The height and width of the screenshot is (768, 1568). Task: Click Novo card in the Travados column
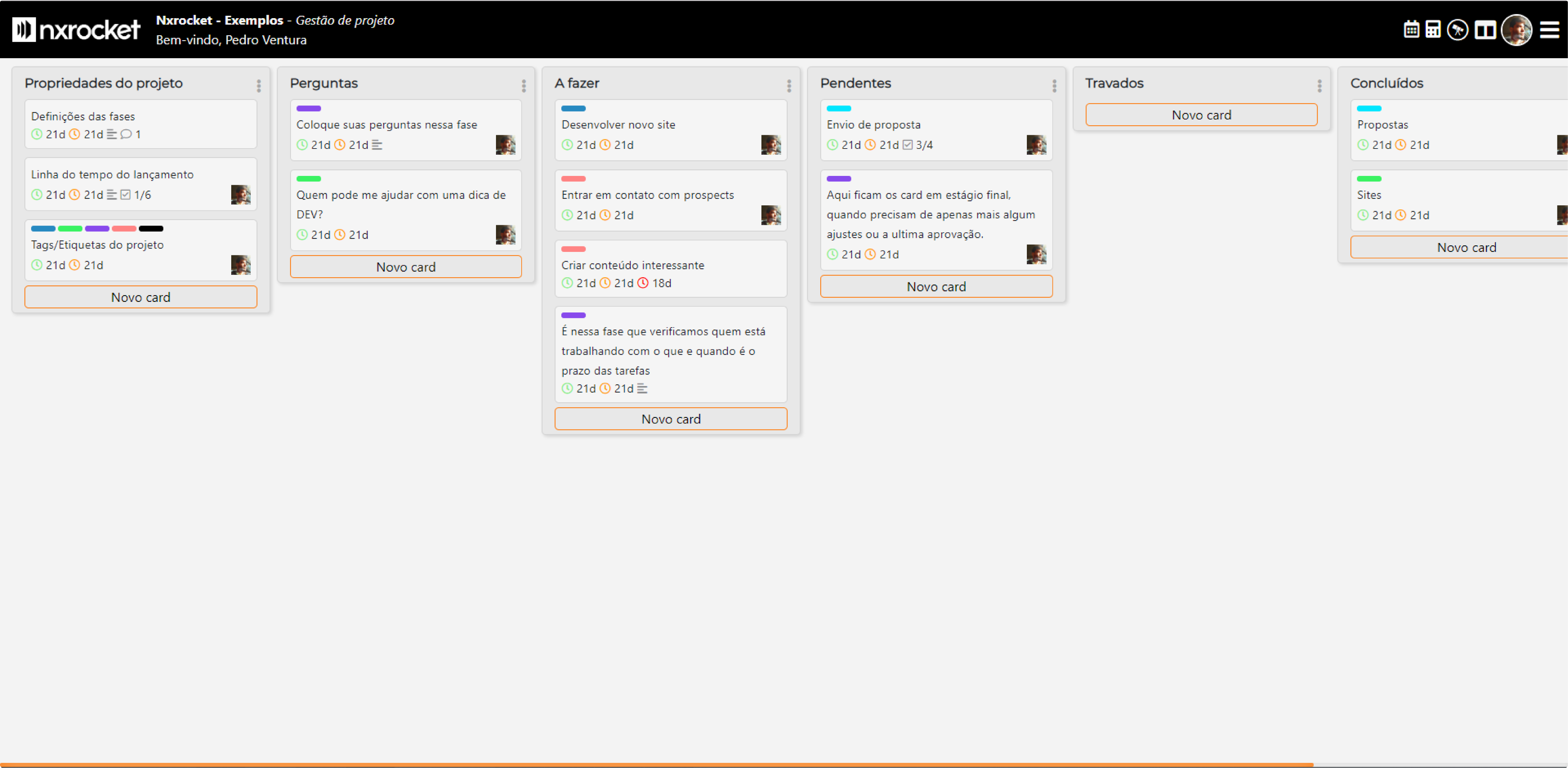(1201, 115)
